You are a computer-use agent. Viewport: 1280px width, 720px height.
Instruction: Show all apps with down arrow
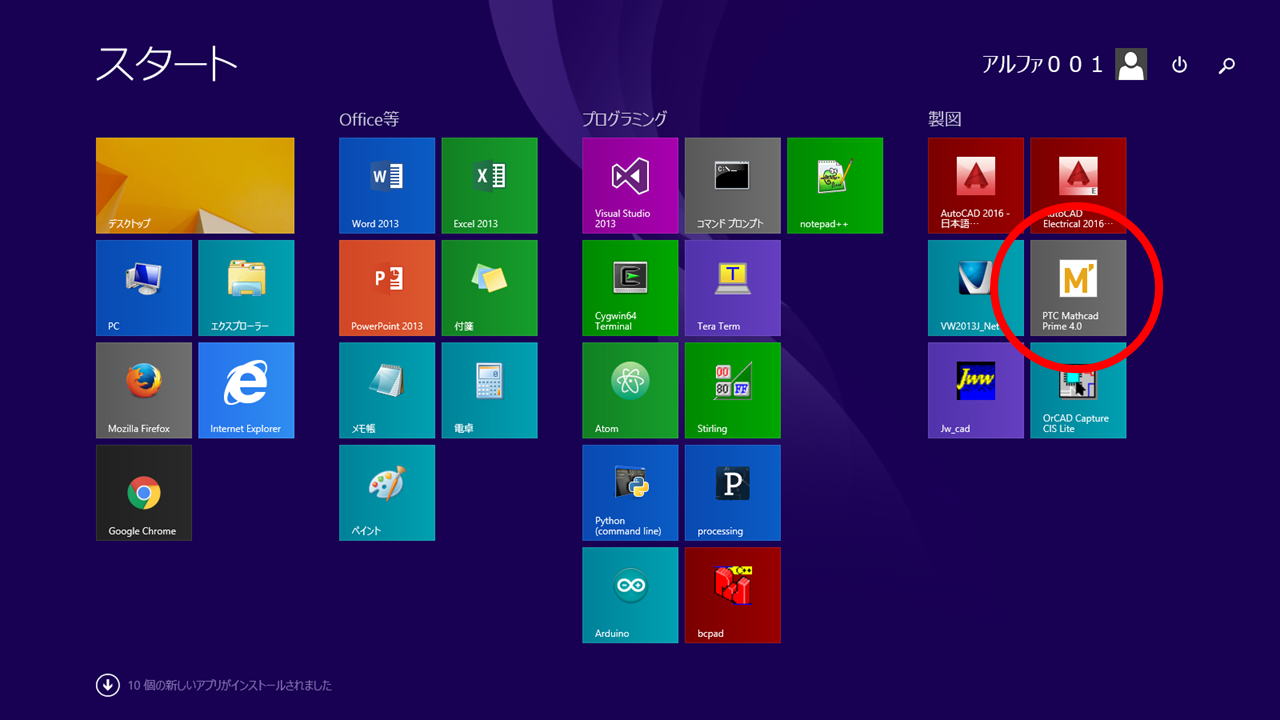click(107, 685)
